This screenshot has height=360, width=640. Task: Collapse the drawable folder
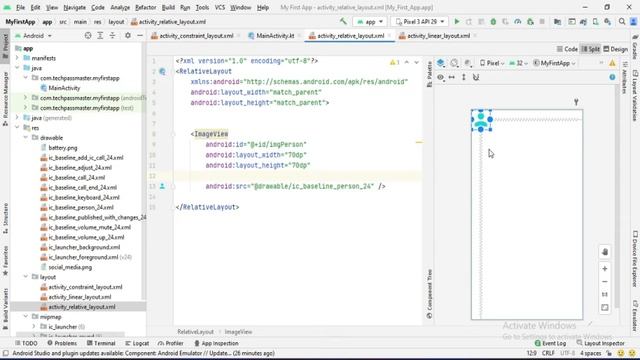[26, 138]
